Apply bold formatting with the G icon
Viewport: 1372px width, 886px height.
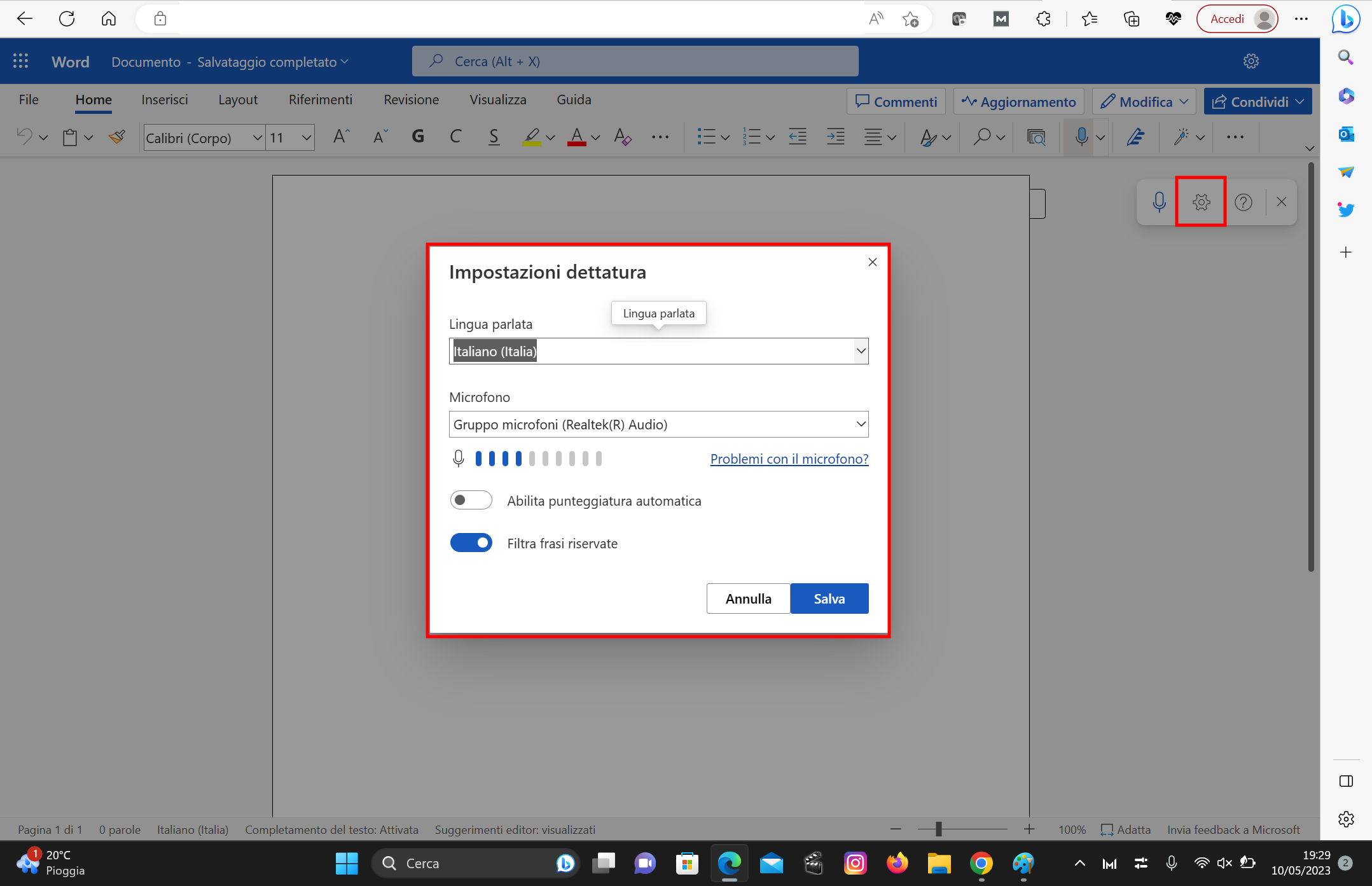[x=418, y=137]
